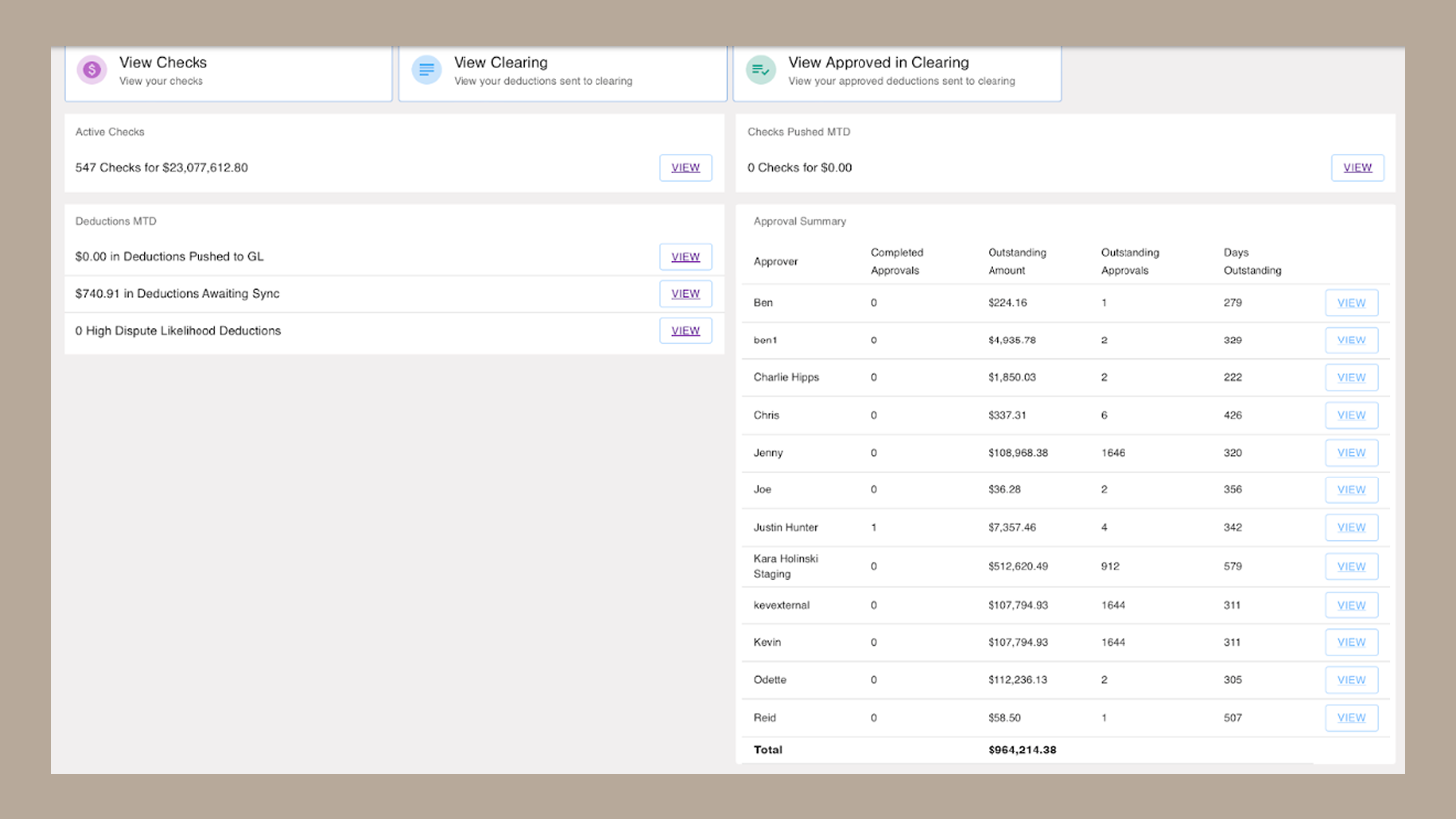The image size is (1456, 819).
Task: Click the Completed Approvals column header
Action: click(897, 262)
